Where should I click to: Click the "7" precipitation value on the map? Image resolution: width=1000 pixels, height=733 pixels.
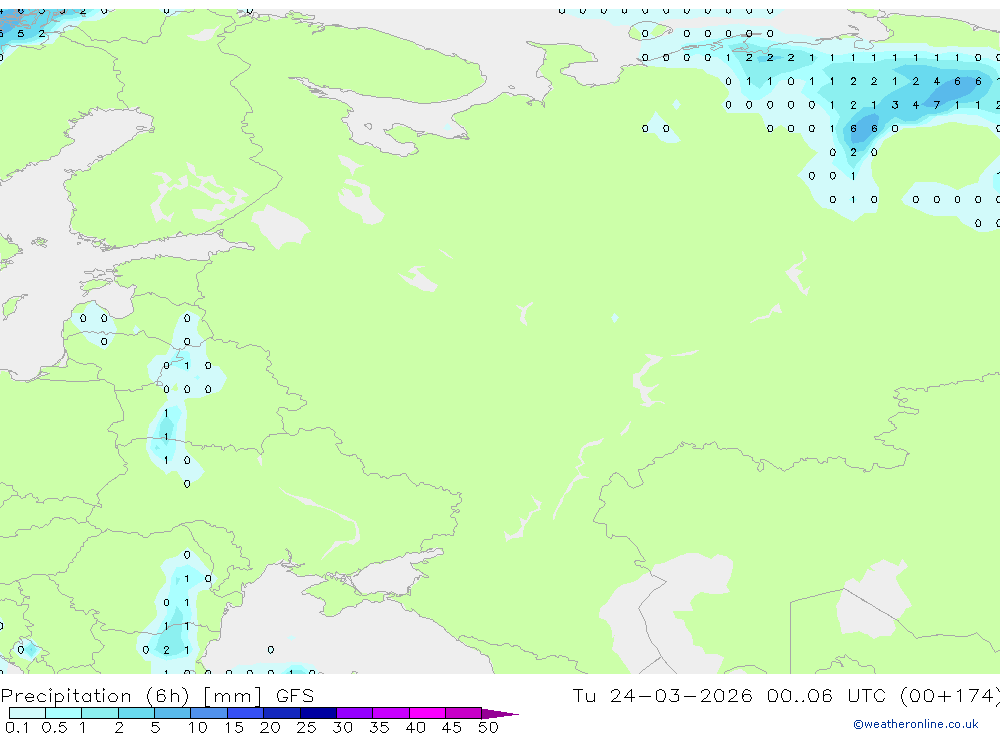[x=937, y=105]
